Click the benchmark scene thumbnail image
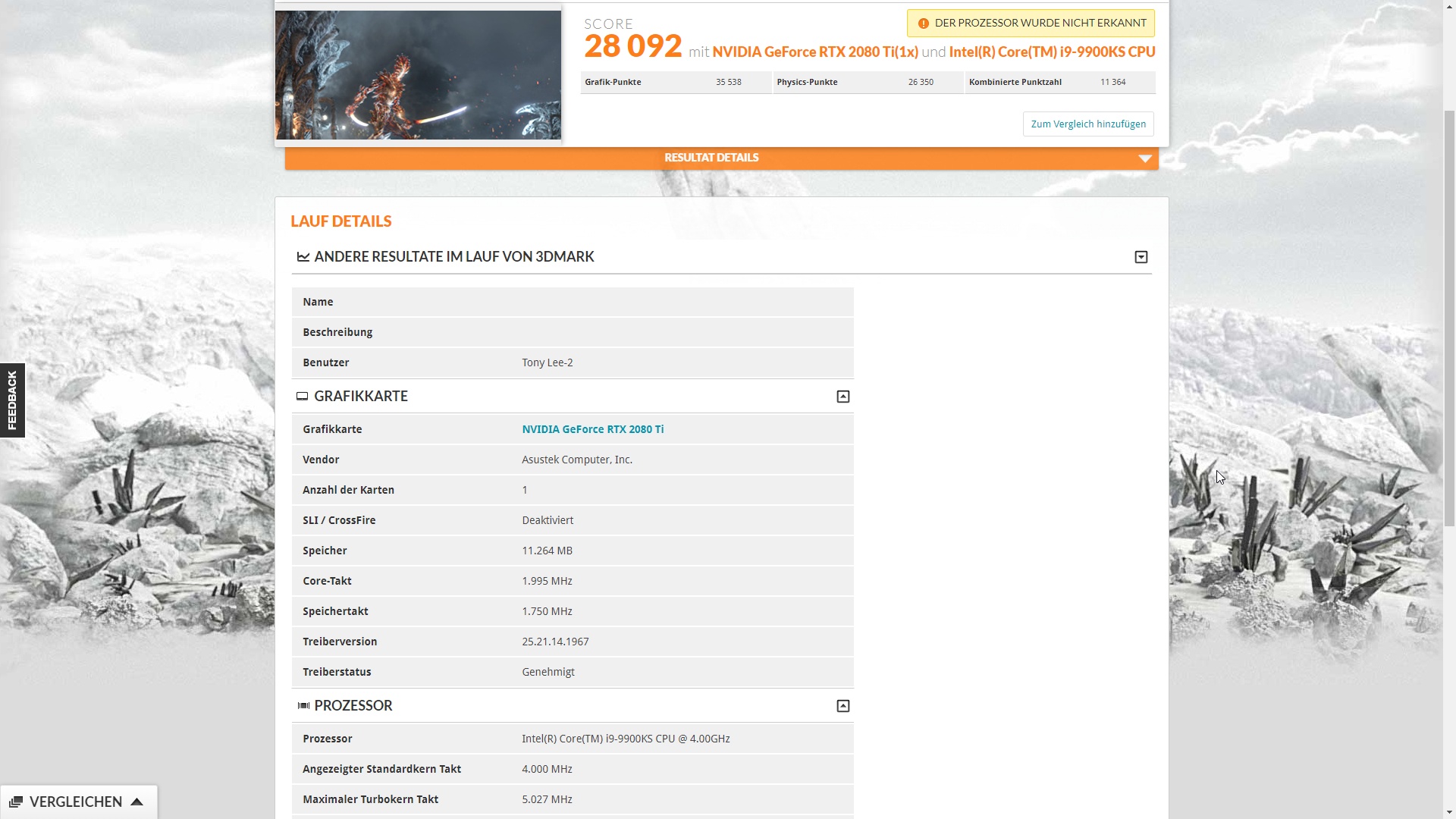 coord(419,75)
